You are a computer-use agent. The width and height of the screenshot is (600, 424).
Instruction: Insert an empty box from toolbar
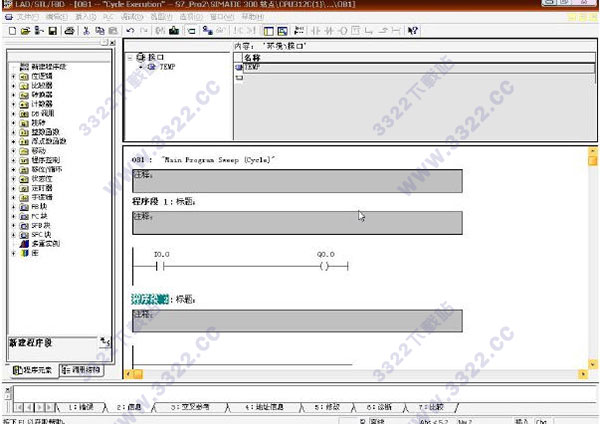[355, 31]
